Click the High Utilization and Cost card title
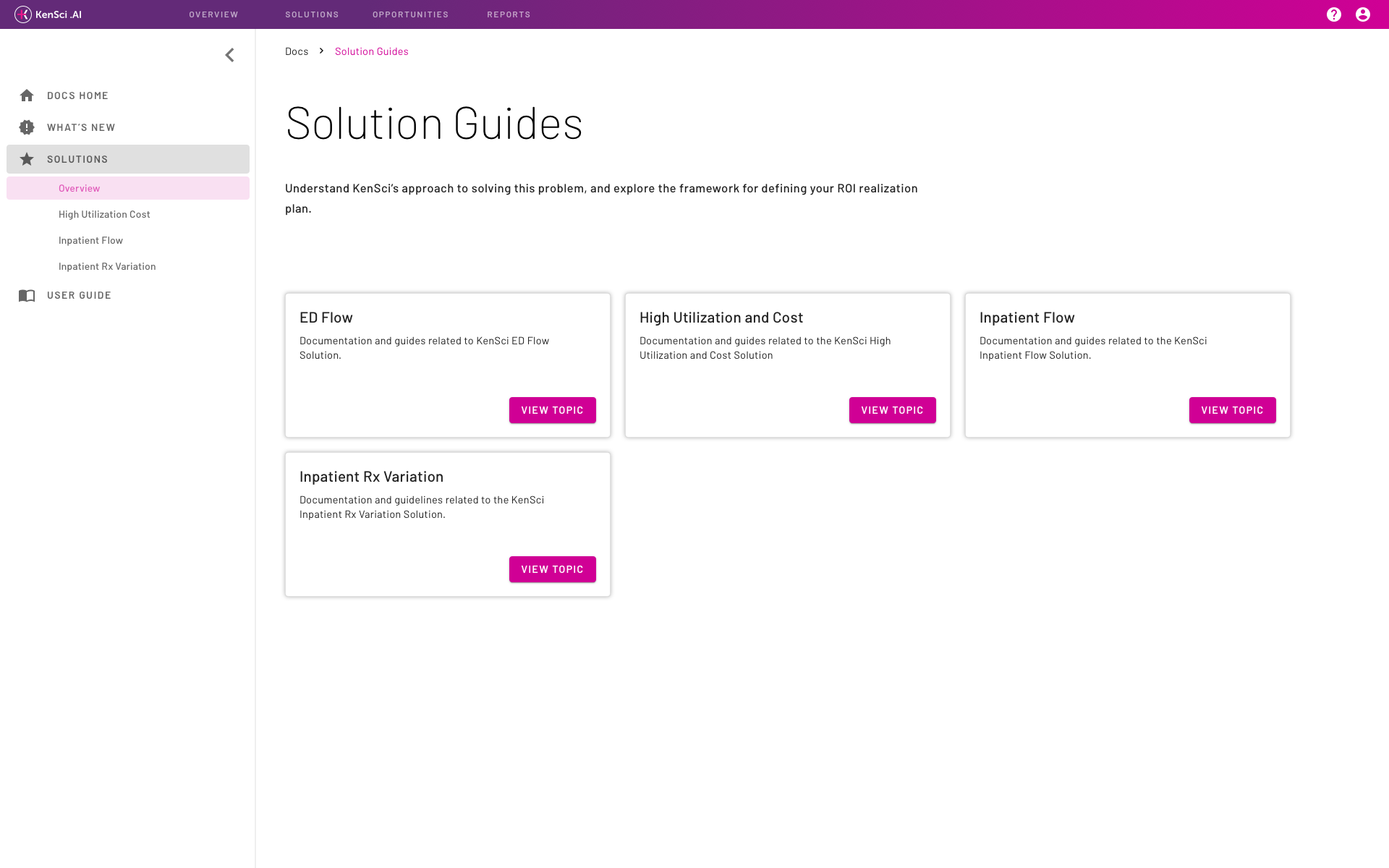Viewport: 1389px width, 868px height. 721,318
